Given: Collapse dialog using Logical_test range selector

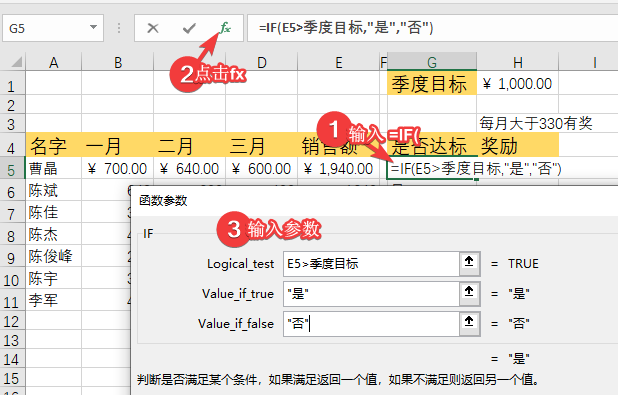Looking at the screenshot, I should click(469, 263).
